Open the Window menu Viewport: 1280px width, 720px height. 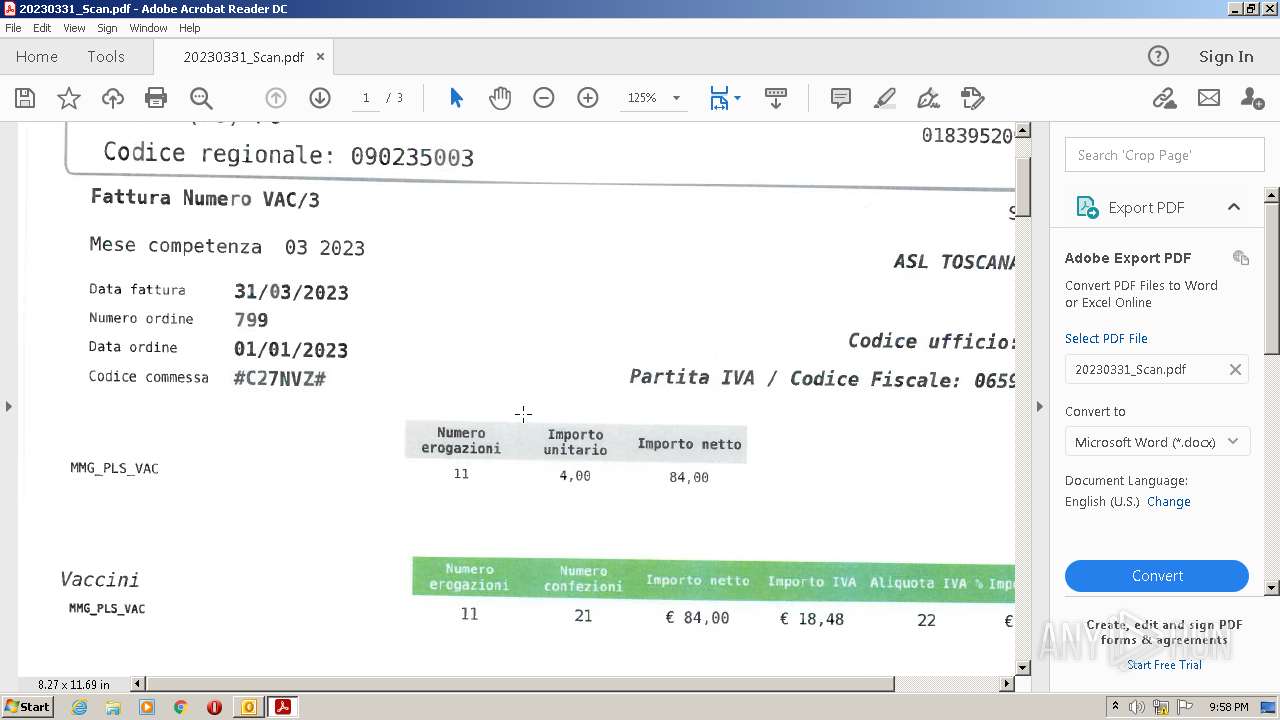(x=148, y=28)
